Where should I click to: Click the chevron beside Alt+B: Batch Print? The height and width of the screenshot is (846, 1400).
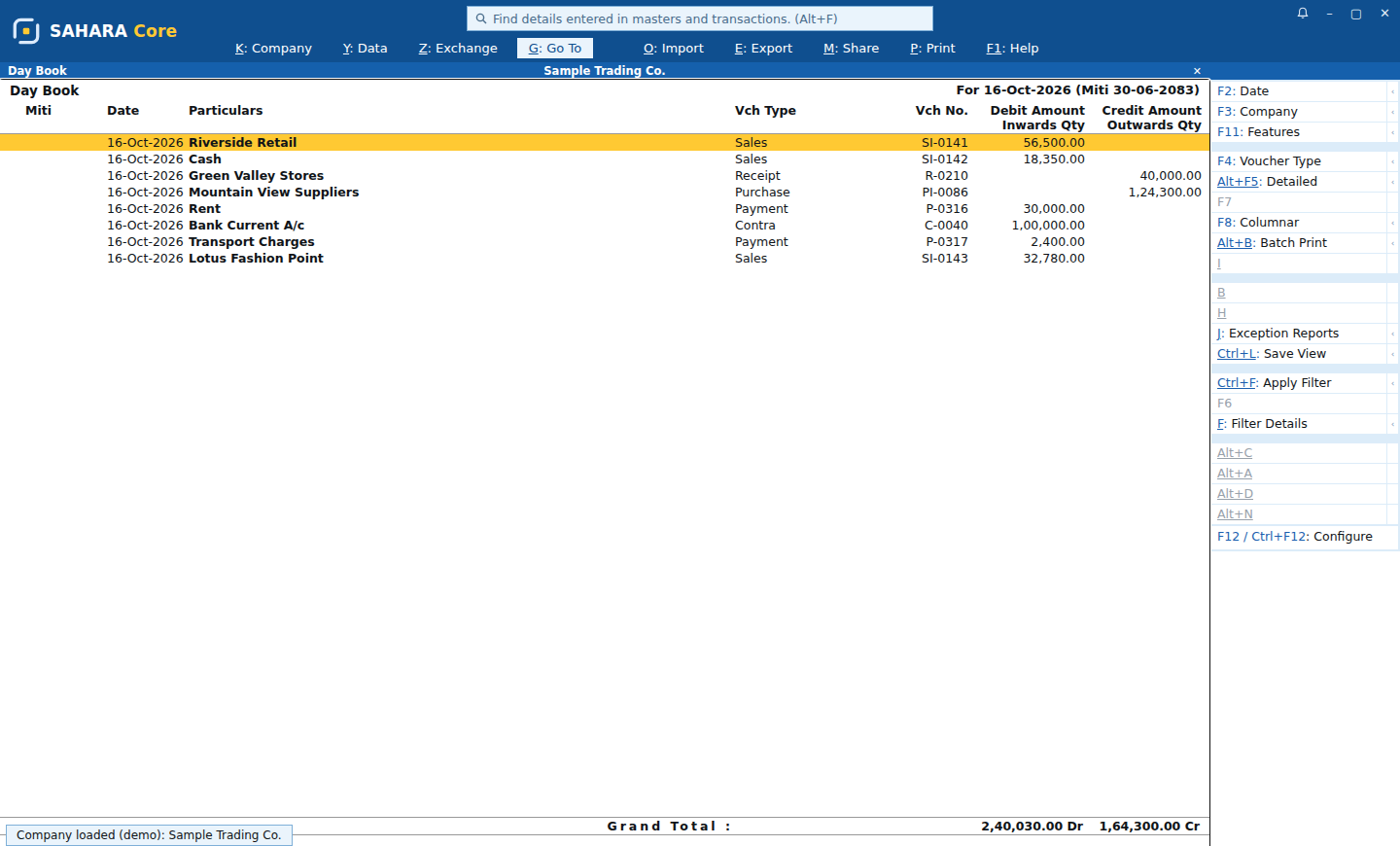point(1392,243)
